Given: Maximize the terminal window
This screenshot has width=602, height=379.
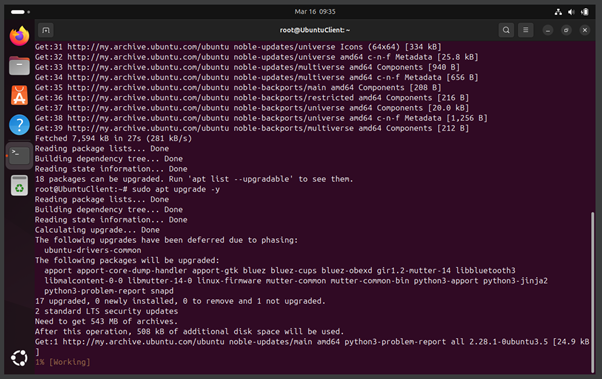Looking at the screenshot, I should [x=566, y=30].
